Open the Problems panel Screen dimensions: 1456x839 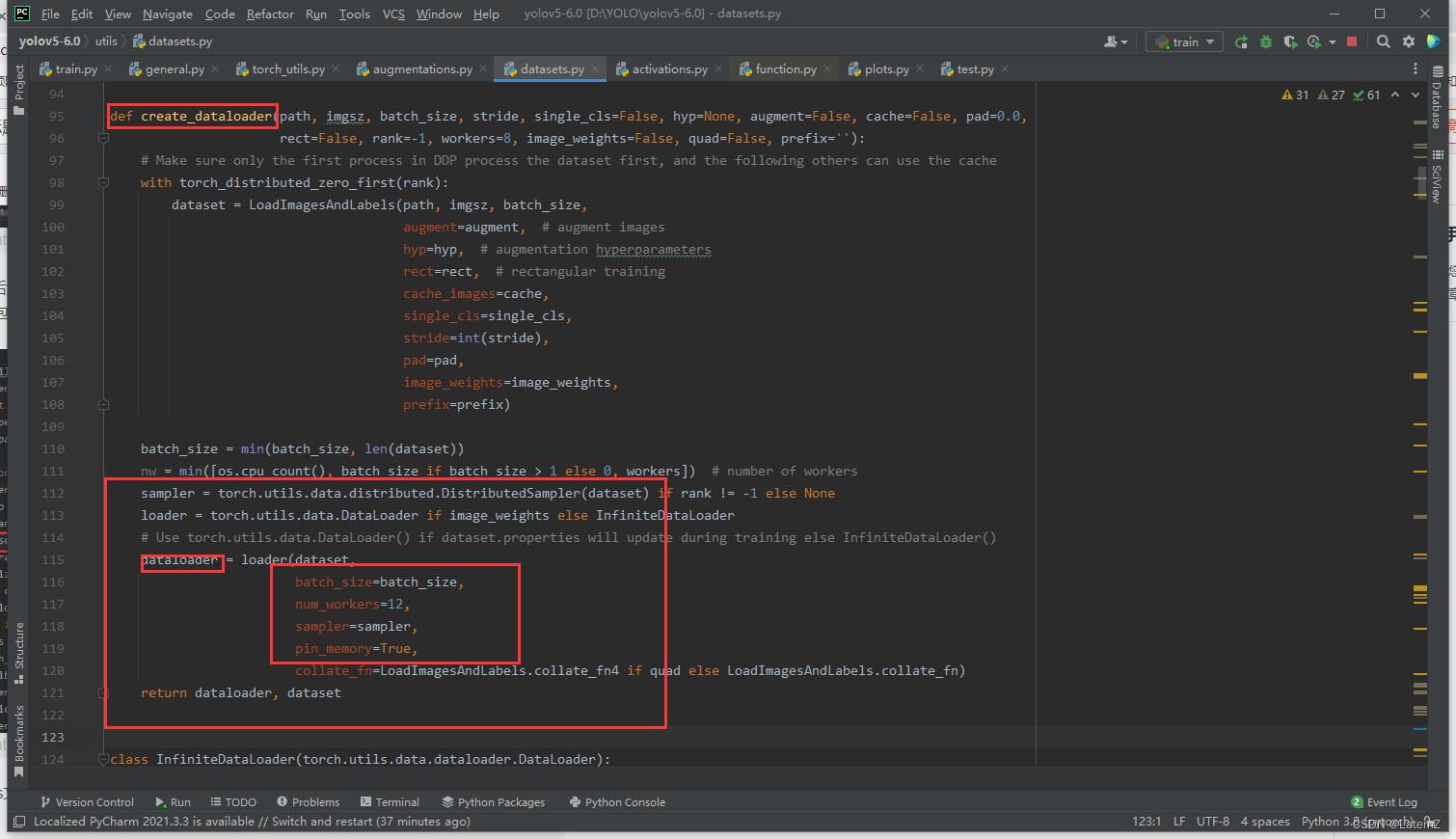[308, 802]
